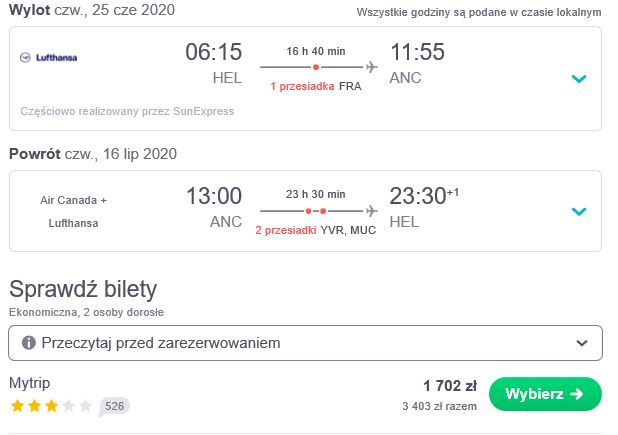
Task: Click the 2 przesiadki link
Action: click(x=286, y=230)
